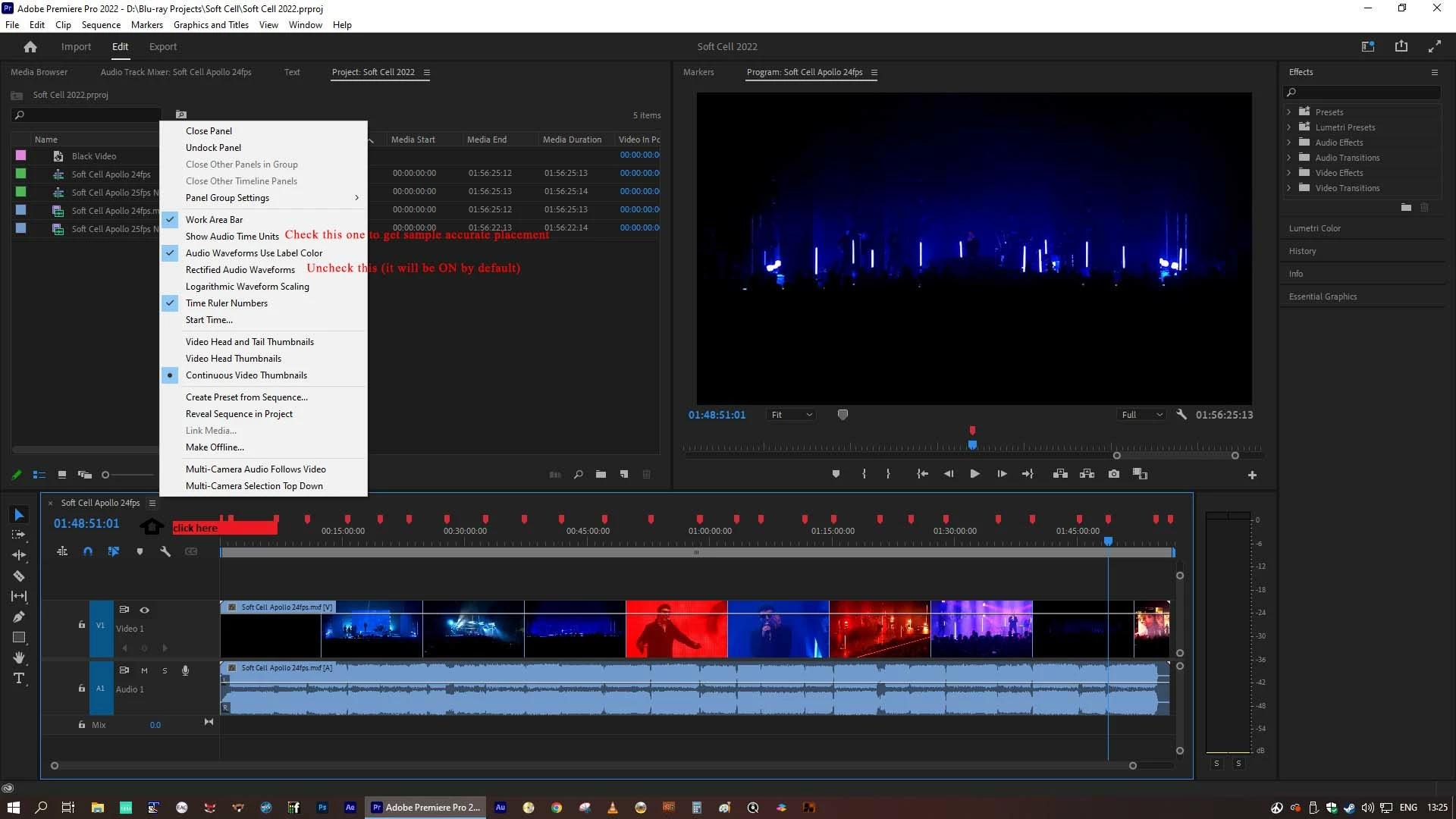Check Show Audio Time Units option
The width and height of the screenshot is (1456, 819).
(x=232, y=237)
